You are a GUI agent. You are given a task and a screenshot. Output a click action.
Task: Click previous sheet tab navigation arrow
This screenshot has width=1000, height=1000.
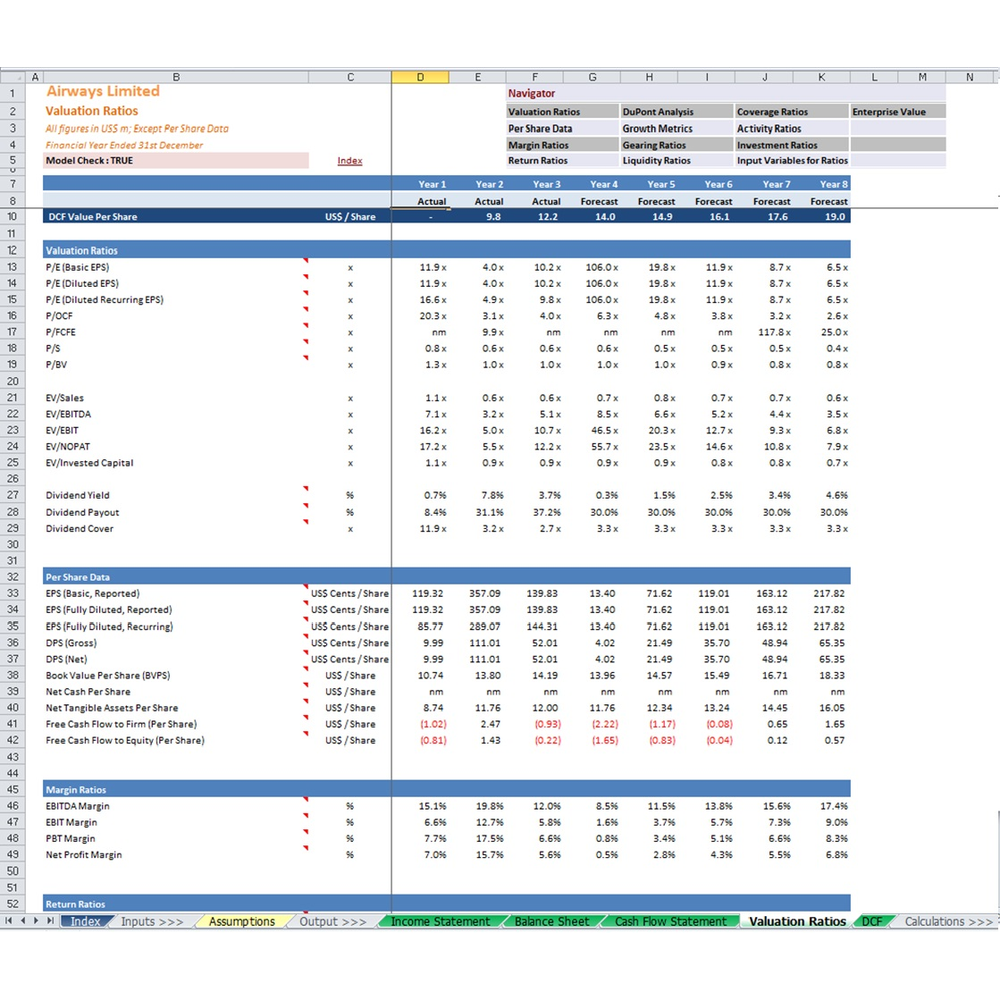(23, 920)
